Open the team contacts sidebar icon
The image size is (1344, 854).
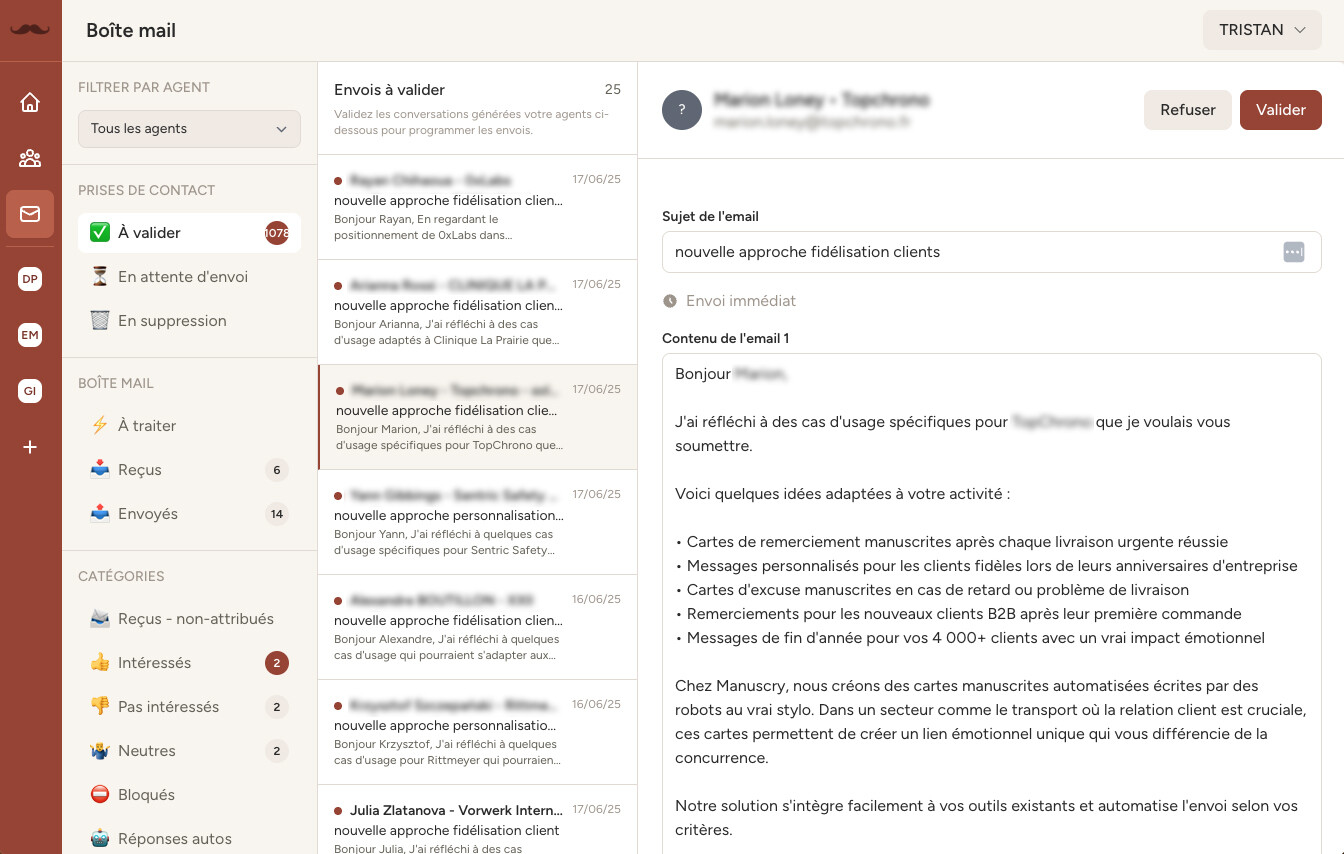tap(30, 158)
